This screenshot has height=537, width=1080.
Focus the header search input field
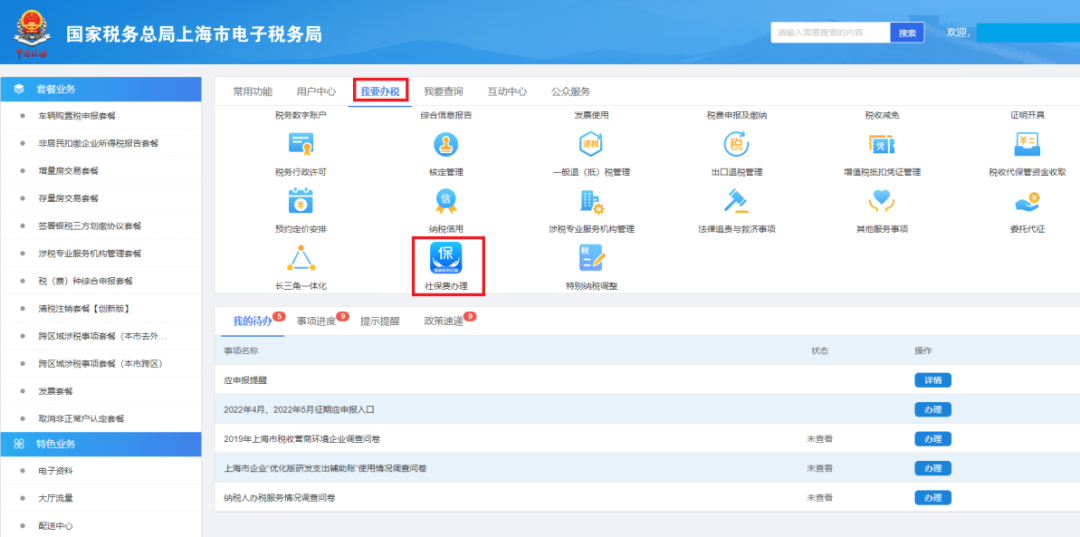[831, 32]
